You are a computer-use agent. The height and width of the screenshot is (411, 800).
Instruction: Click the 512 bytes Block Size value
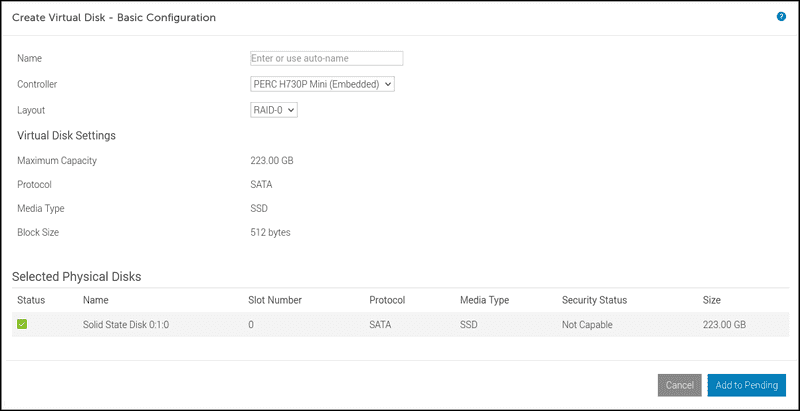point(270,233)
